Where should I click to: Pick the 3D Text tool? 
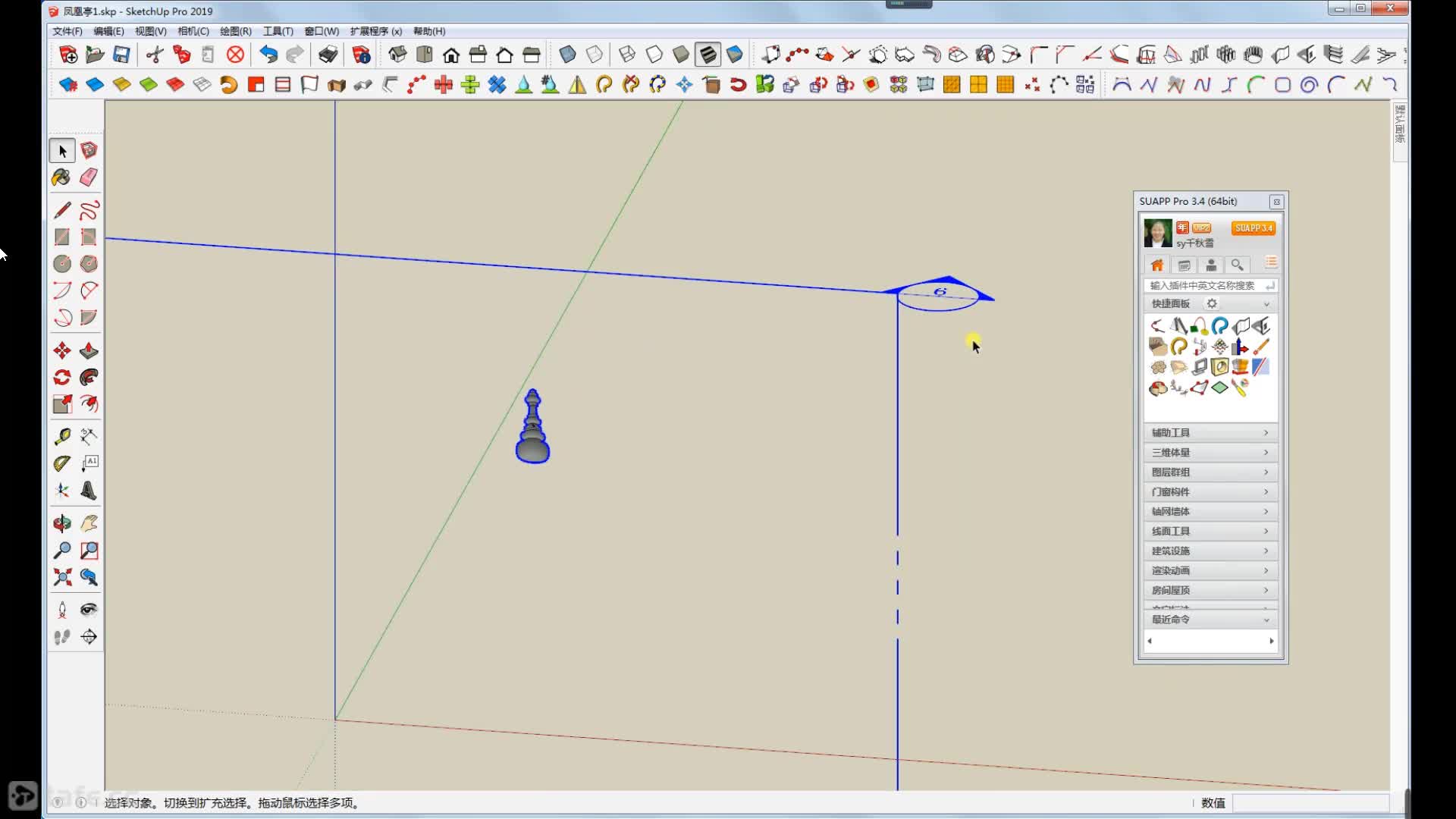click(x=89, y=491)
